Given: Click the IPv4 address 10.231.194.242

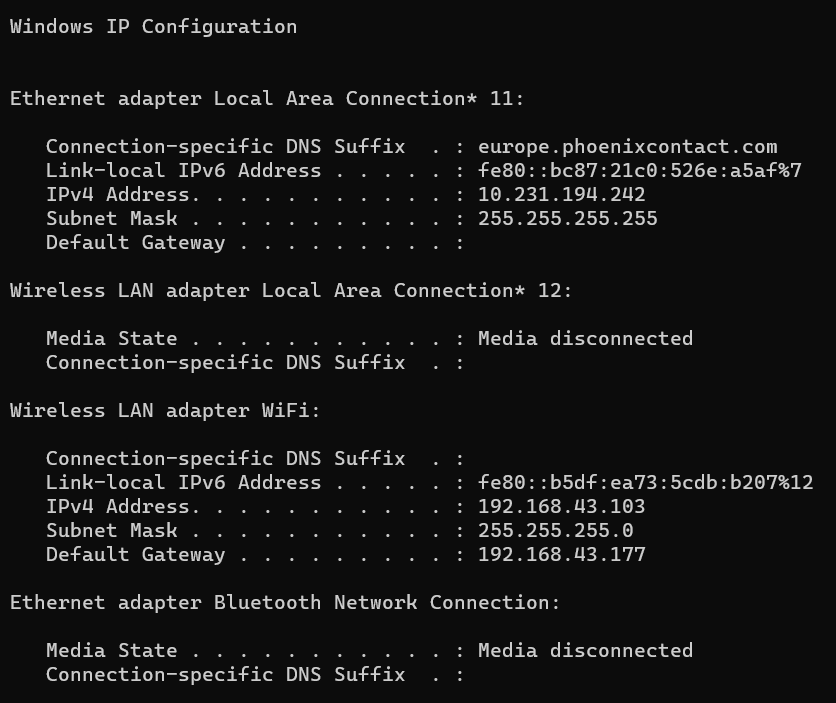Looking at the screenshot, I should point(561,195).
